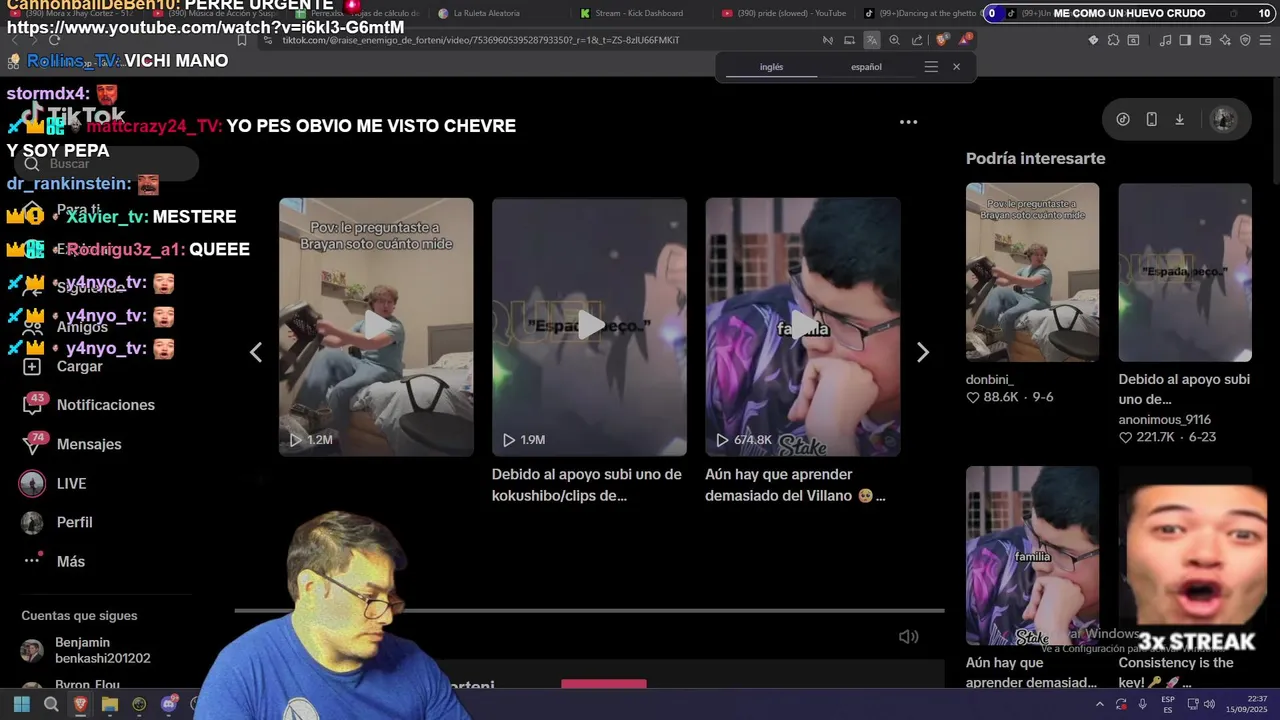Show next videos with right carousel arrow
This screenshot has width=1280, height=720.
click(923, 352)
